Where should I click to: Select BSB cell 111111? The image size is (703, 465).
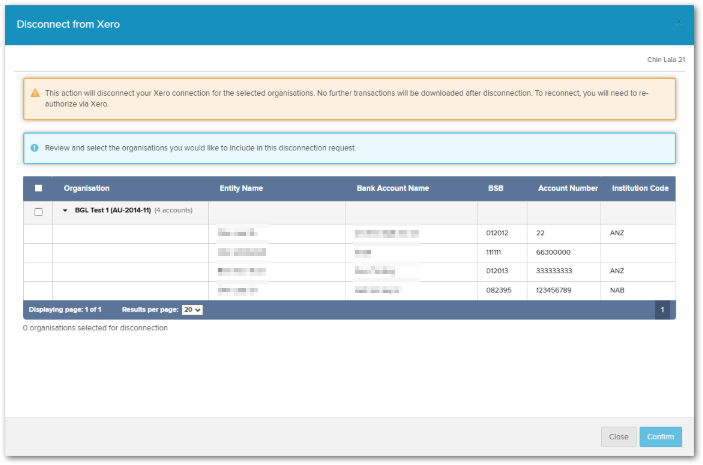click(494, 252)
